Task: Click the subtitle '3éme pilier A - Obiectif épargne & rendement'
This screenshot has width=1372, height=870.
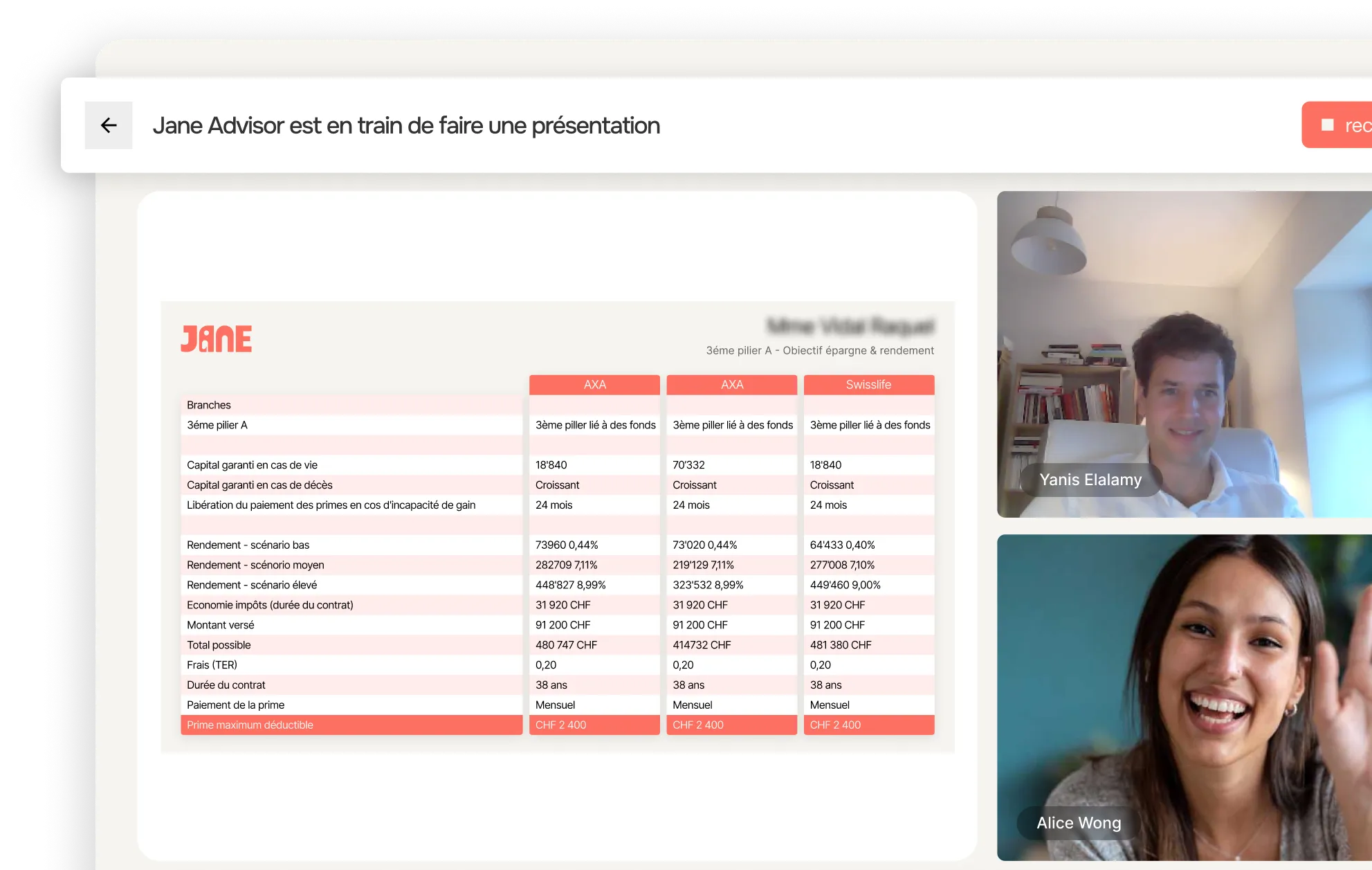Action: click(x=820, y=351)
